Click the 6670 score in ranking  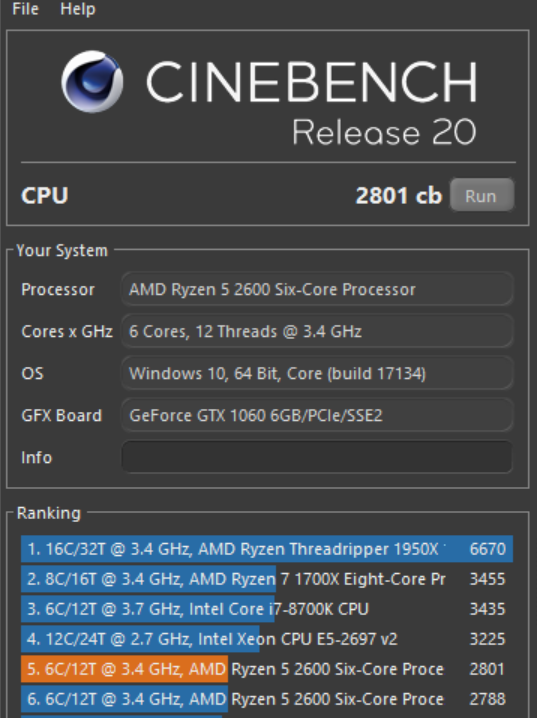(488, 549)
